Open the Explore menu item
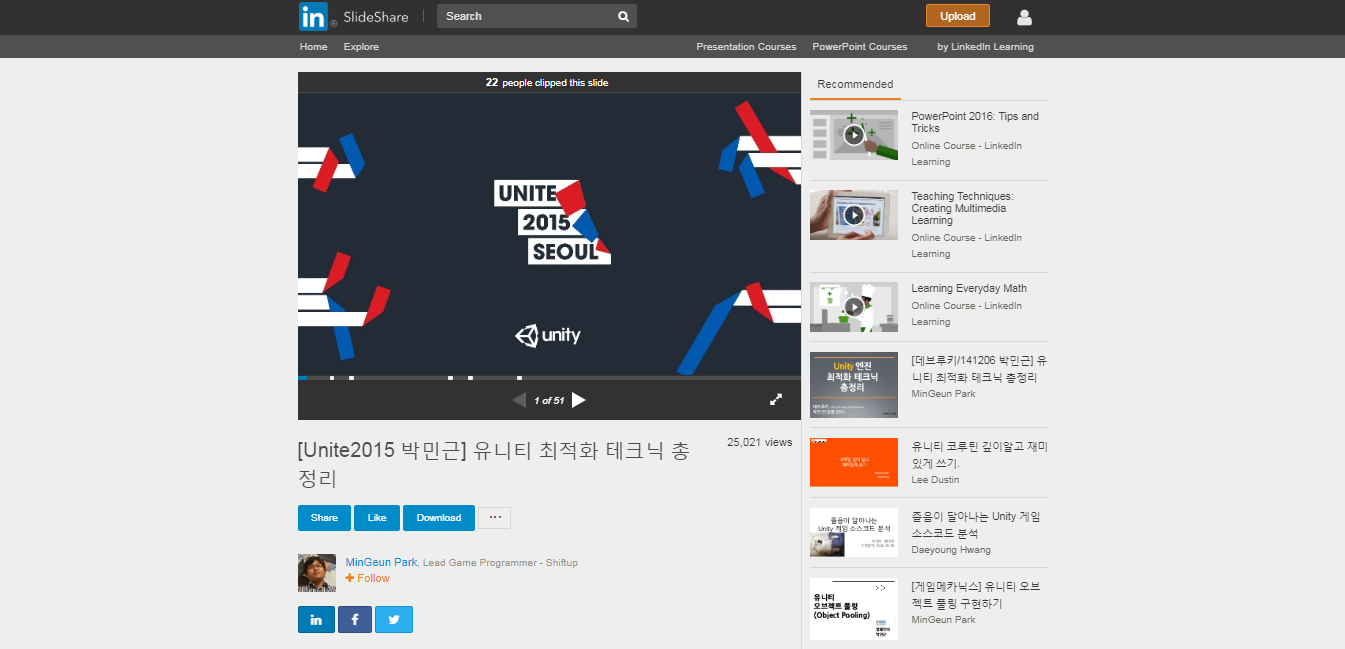Viewport: 1345px width, 649px height. pyautogui.click(x=361, y=47)
